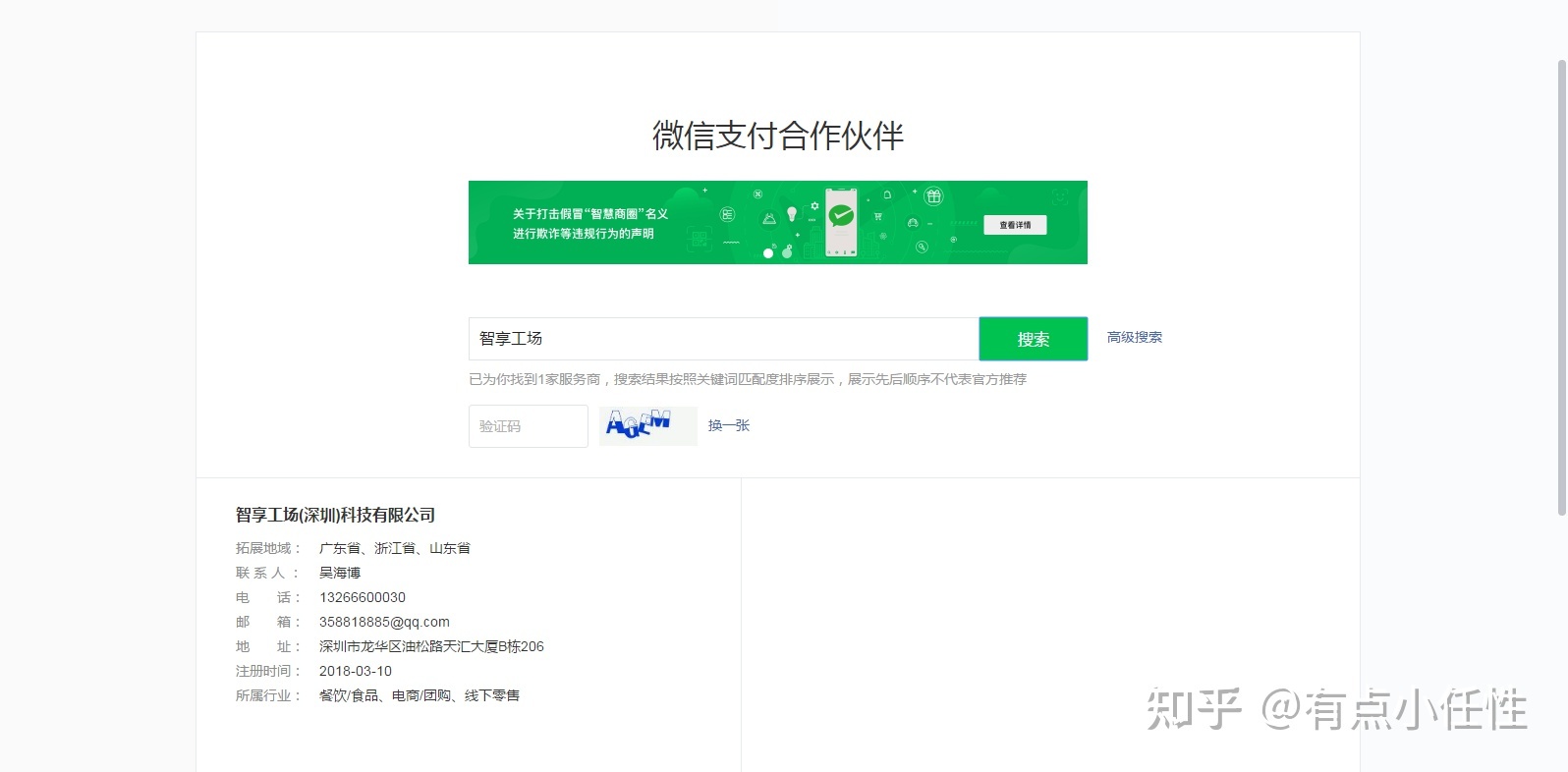The image size is (1568, 772).
Task: Click phone number 13266600030
Action: click(363, 597)
